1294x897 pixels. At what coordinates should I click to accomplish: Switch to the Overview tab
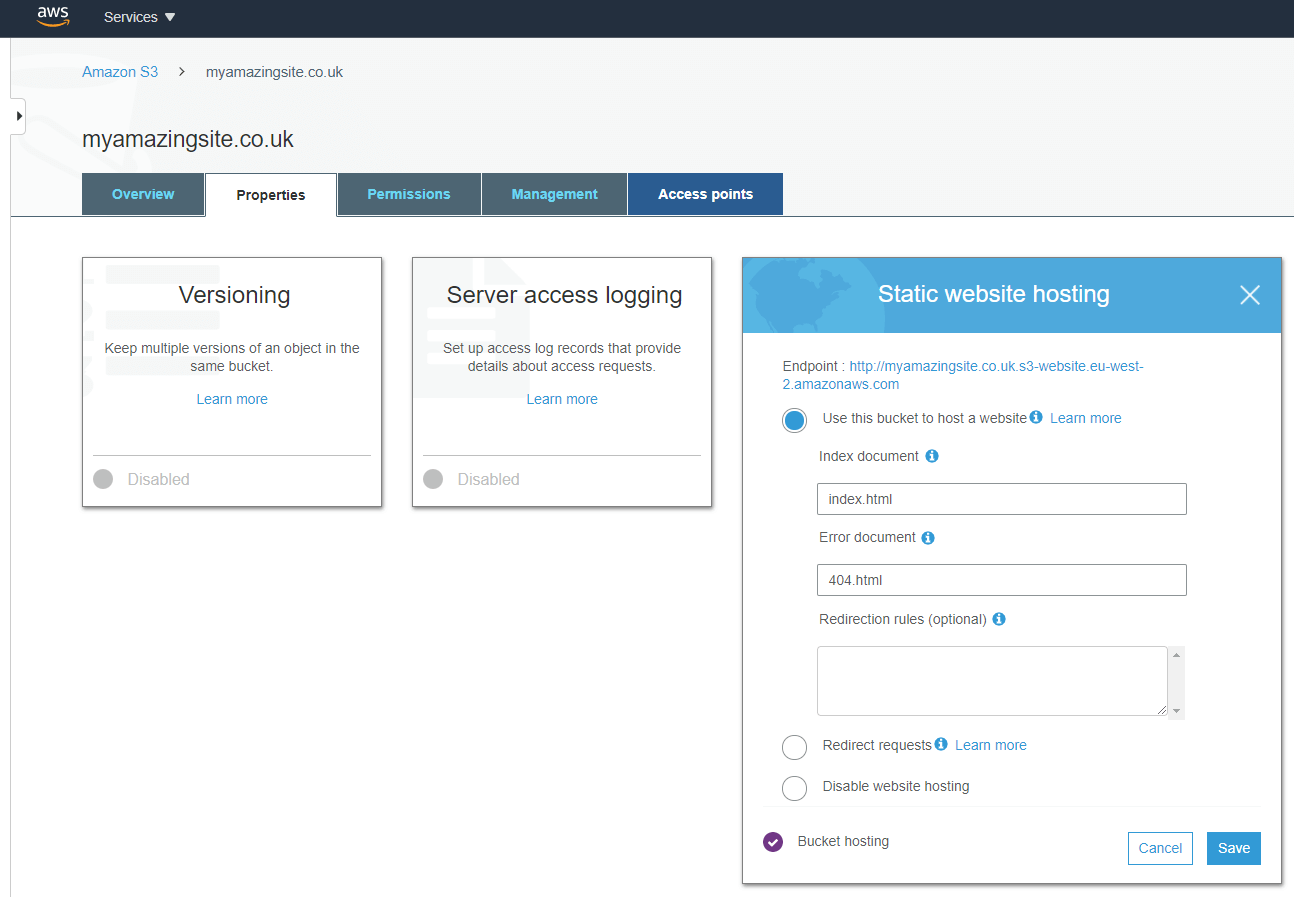pyautogui.click(x=143, y=194)
